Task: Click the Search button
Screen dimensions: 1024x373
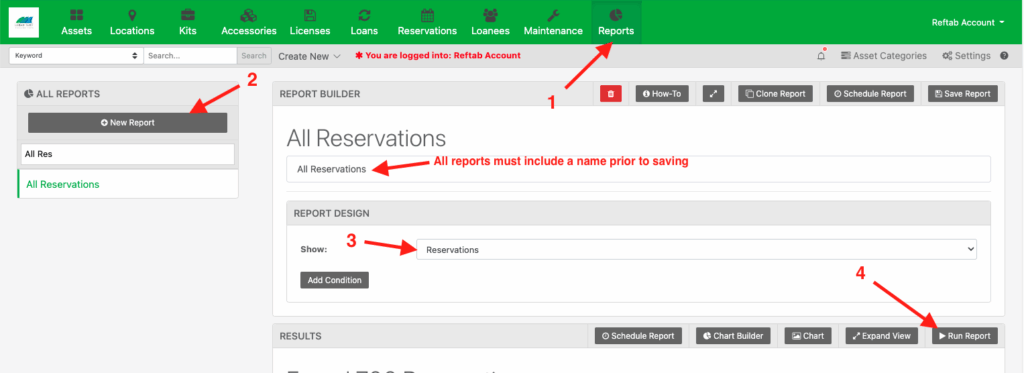Action: (254, 56)
